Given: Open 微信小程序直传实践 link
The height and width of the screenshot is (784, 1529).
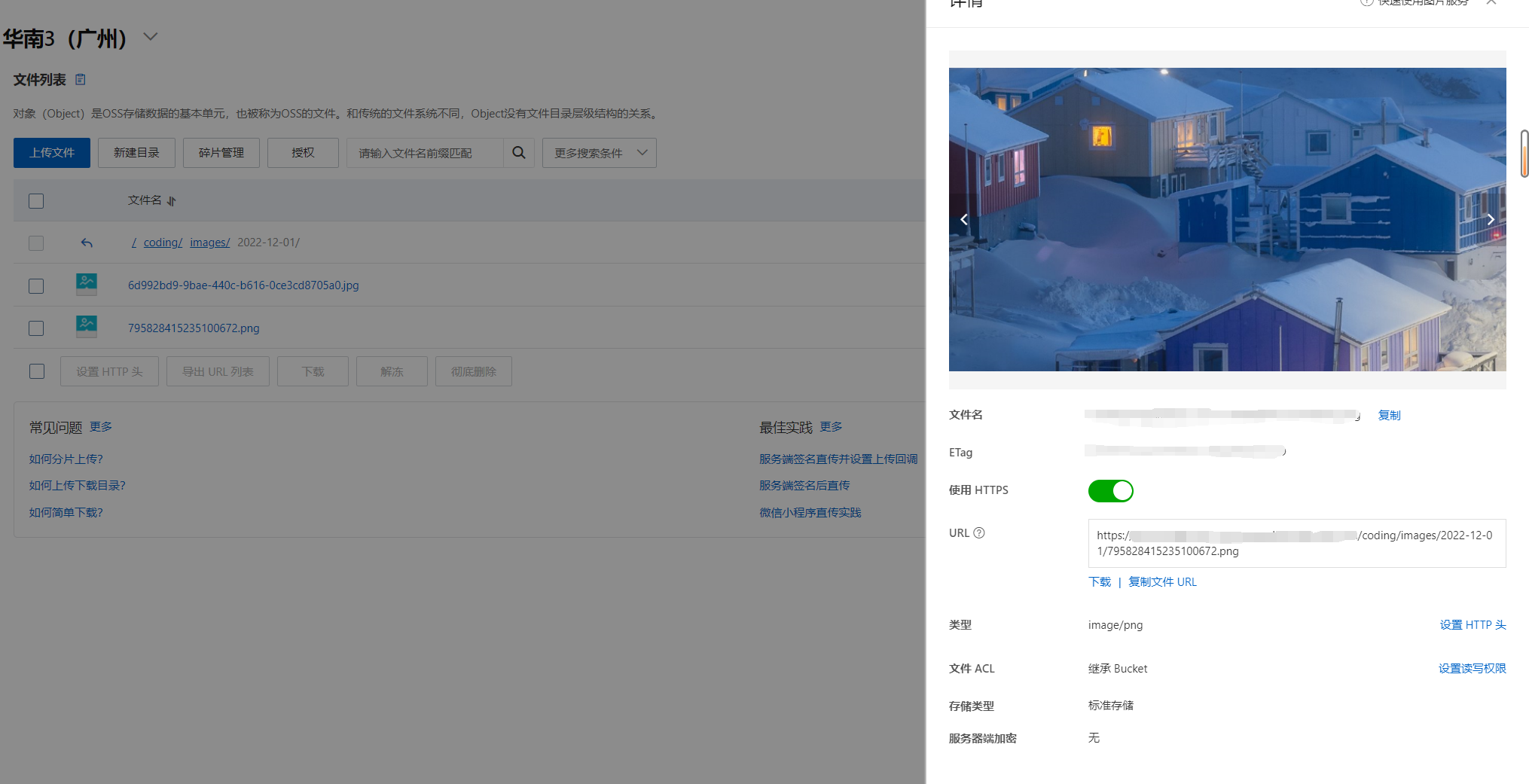Looking at the screenshot, I should tap(810, 513).
